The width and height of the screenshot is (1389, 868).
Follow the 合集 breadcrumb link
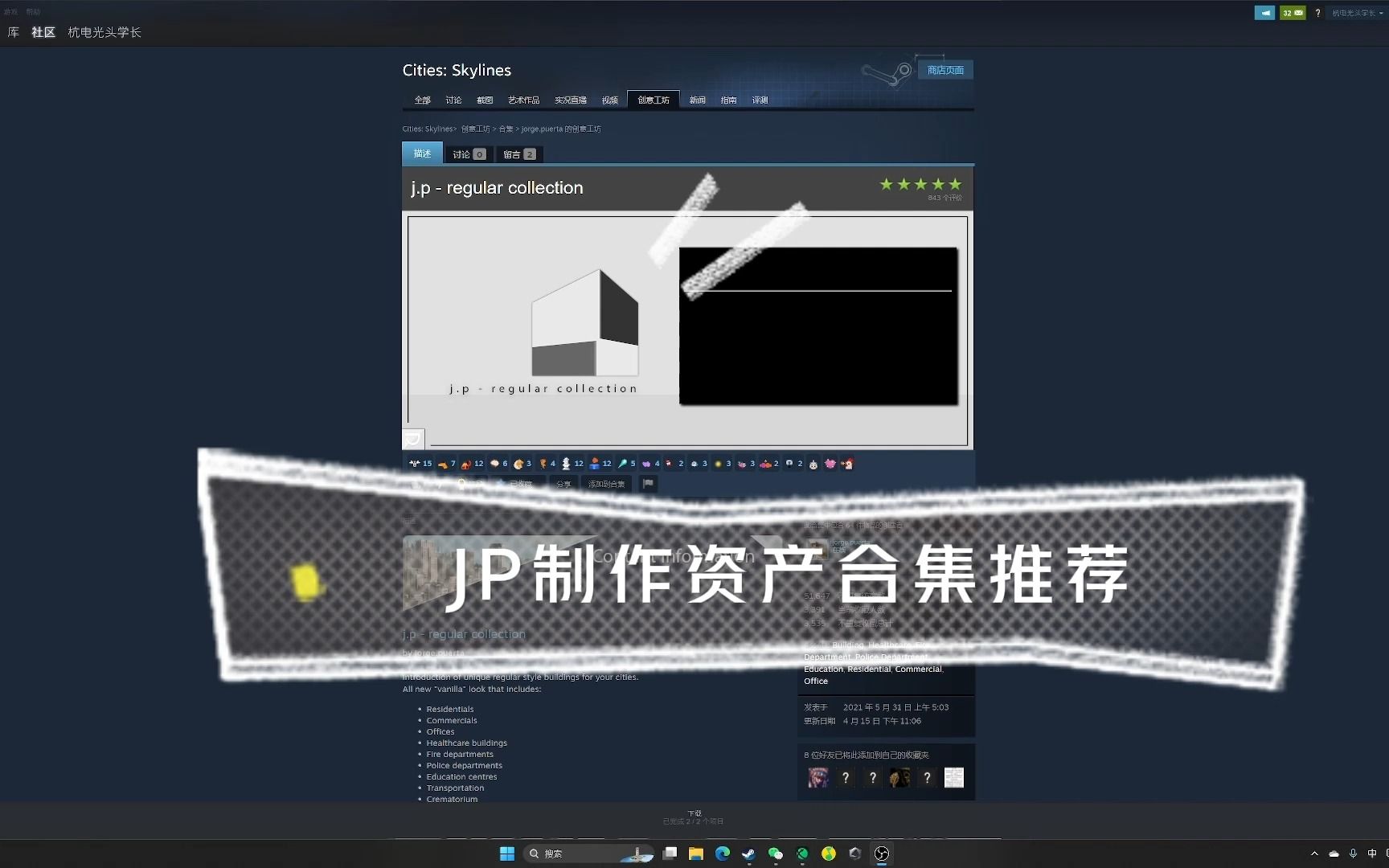pyautogui.click(x=506, y=129)
